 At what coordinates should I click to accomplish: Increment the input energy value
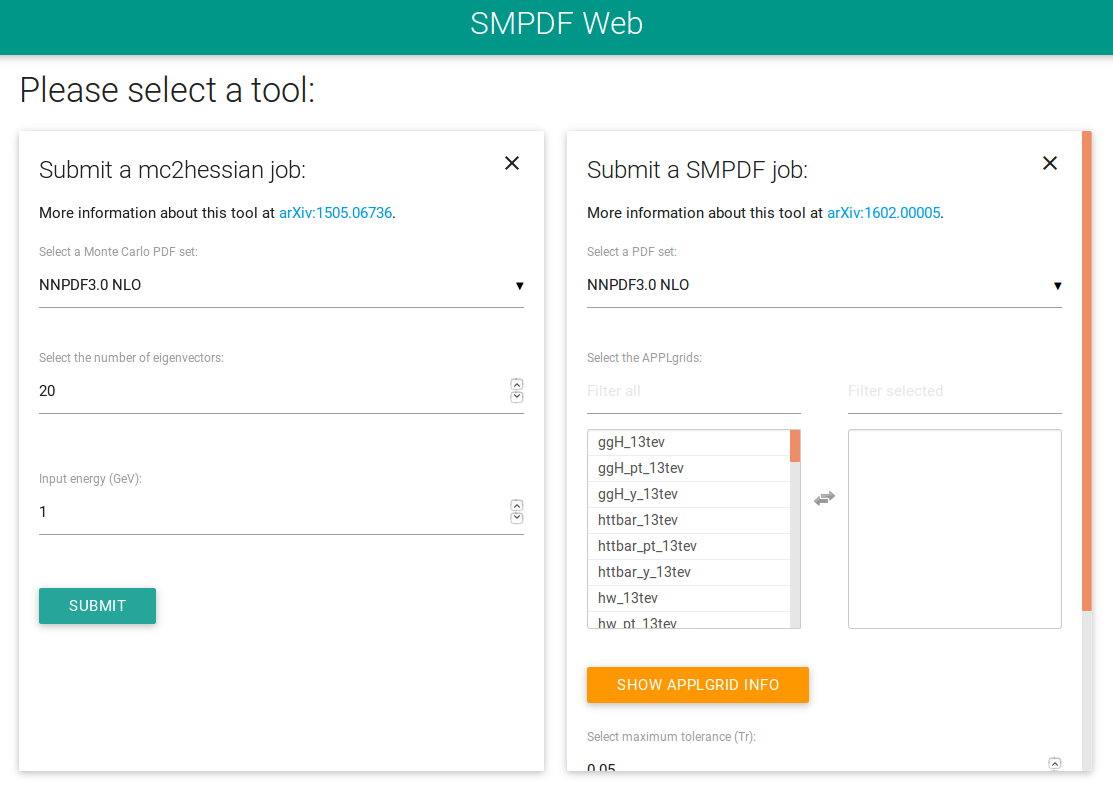click(x=517, y=505)
